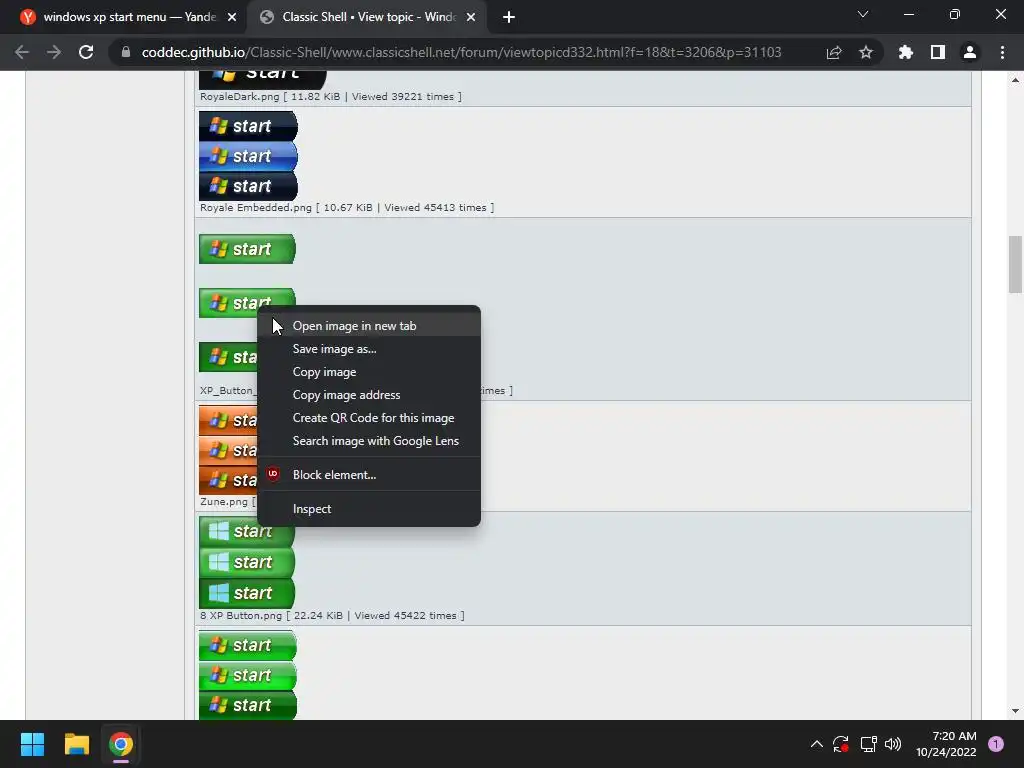Choose Open image in new tab
The width and height of the screenshot is (1024, 768).
click(x=369, y=325)
